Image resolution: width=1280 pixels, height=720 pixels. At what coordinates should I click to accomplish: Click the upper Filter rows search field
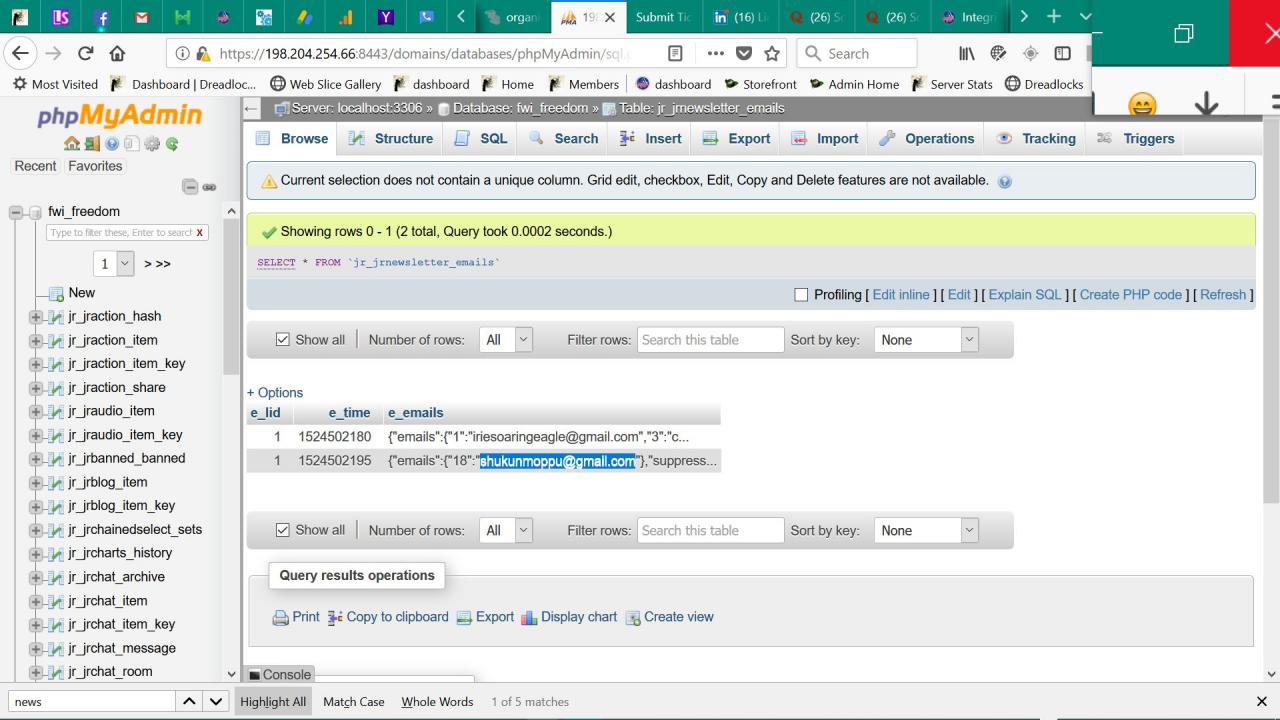pyautogui.click(x=710, y=340)
